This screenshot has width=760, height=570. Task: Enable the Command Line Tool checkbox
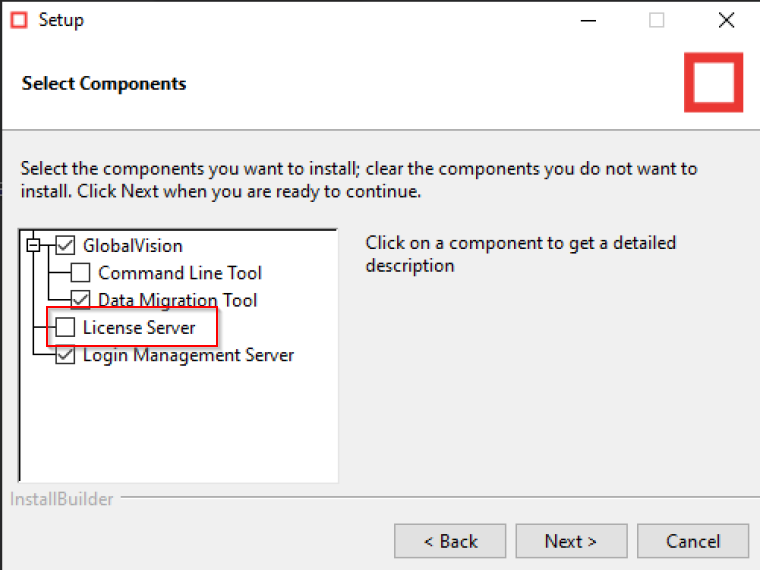coord(81,272)
